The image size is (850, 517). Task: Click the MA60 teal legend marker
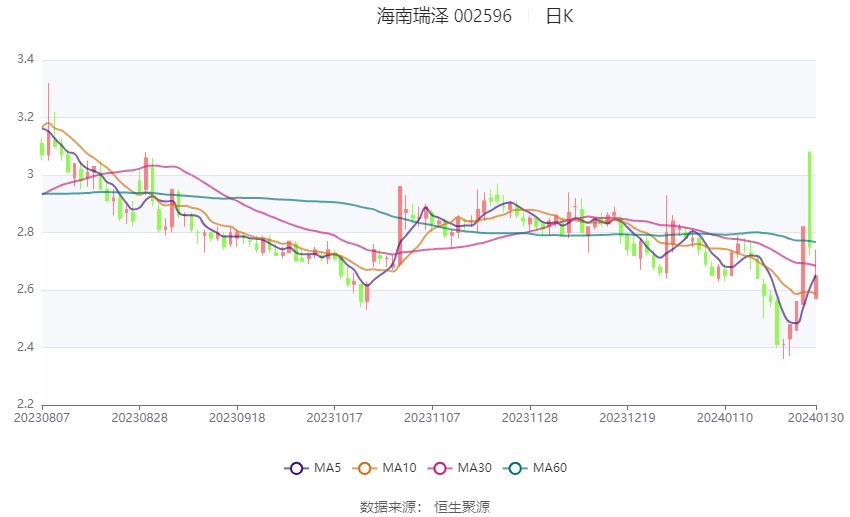(515, 468)
